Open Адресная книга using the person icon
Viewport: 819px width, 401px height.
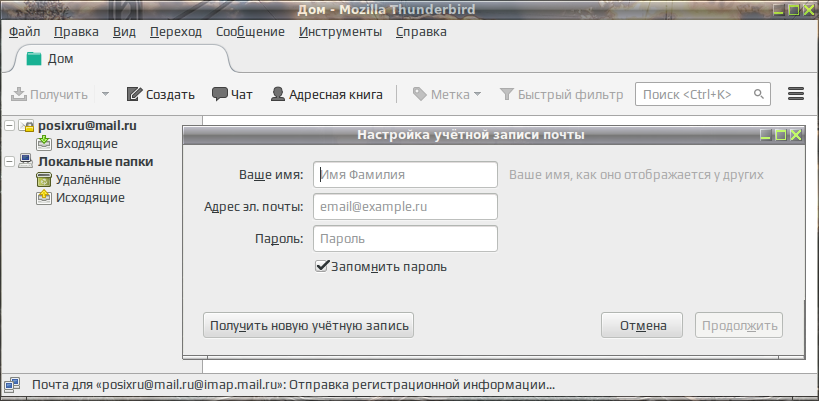[x=278, y=95]
